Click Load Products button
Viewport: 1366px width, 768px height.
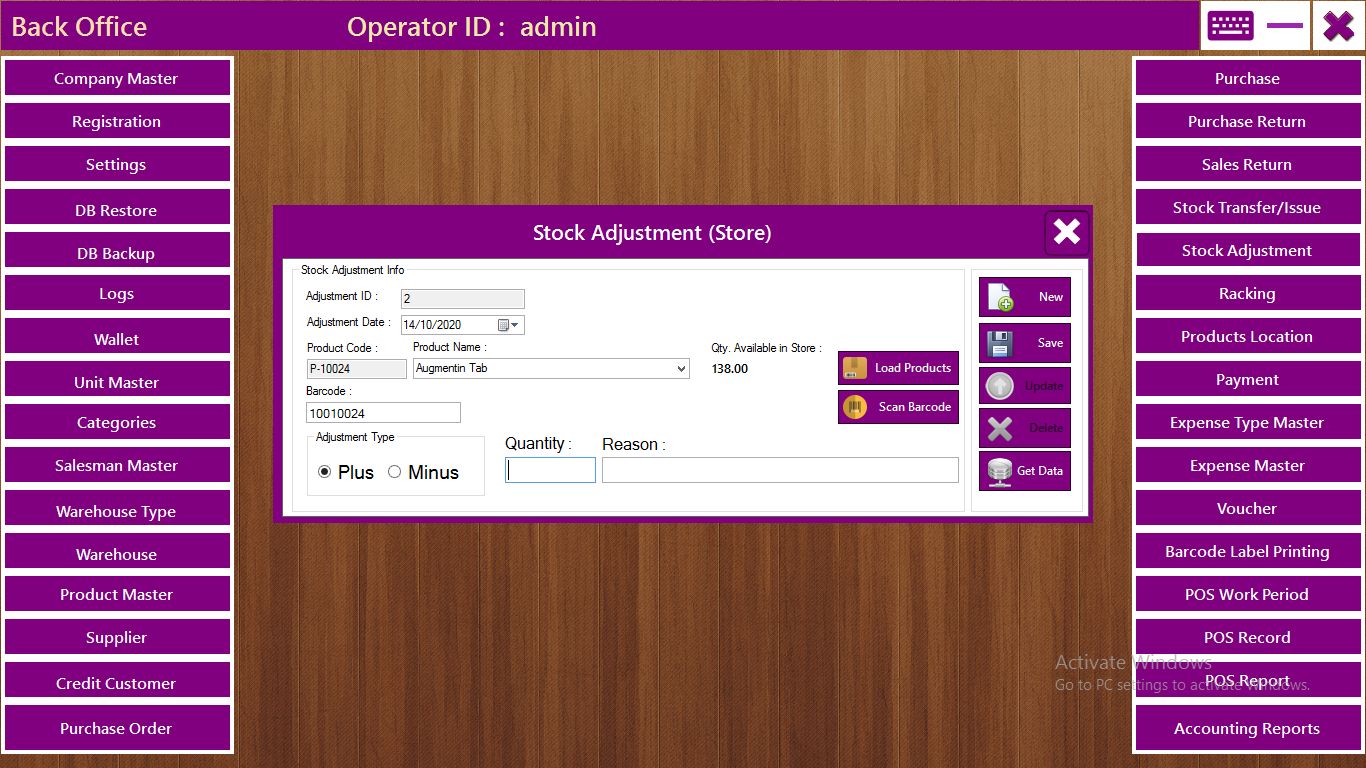[x=898, y=368]
